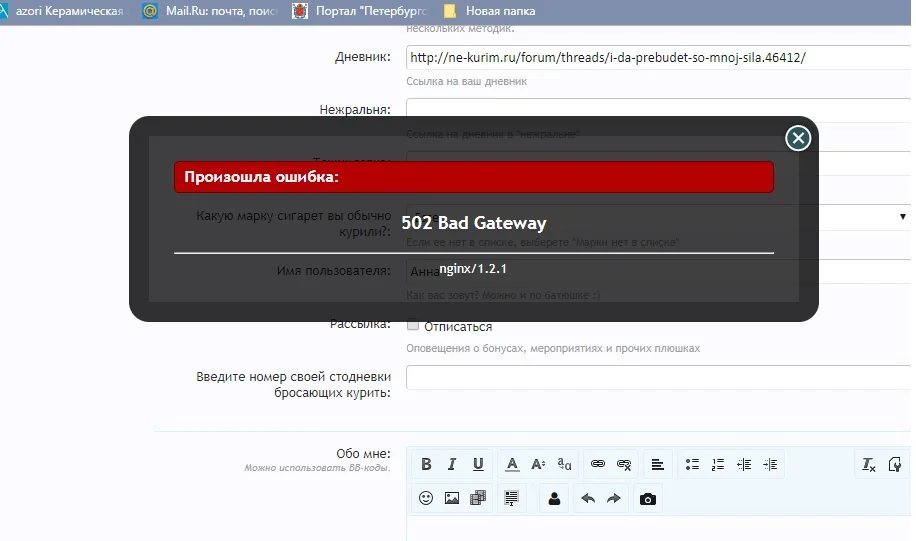Close the 502 Bad Gateway error dialog

click(797, 138)
